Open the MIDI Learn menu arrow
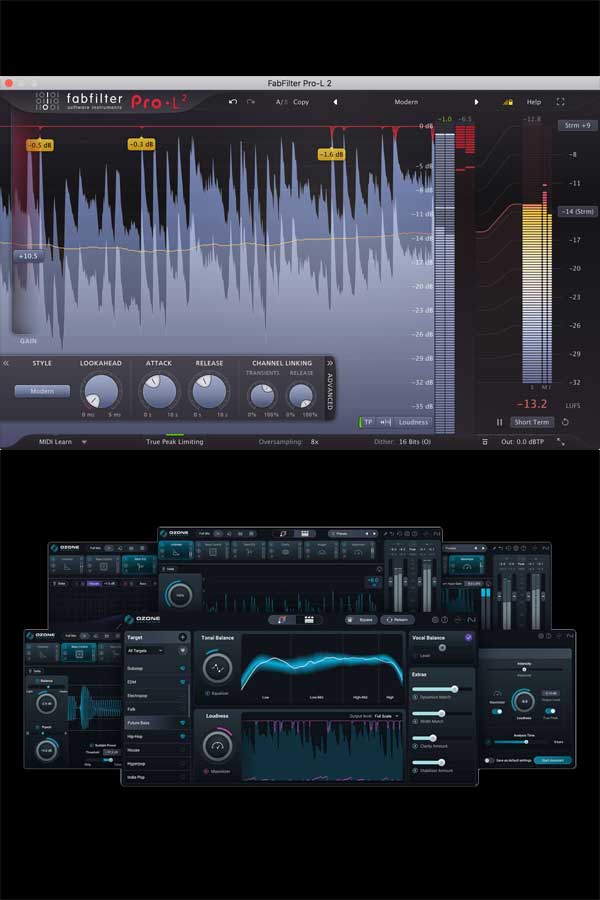This screenshot has height=900, width=600. tap(84, 442)
